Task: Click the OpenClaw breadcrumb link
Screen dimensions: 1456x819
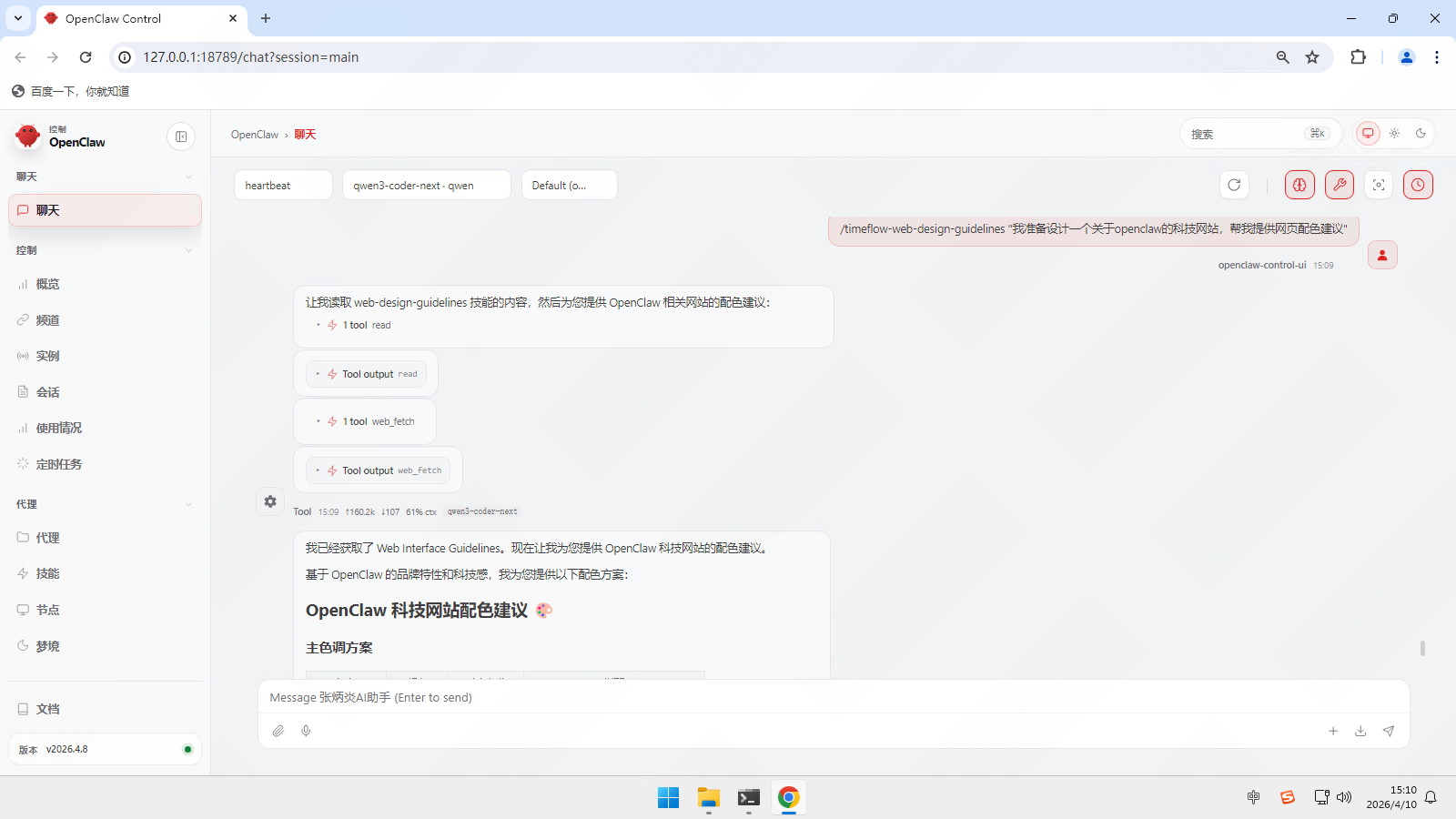Action: 255,134
